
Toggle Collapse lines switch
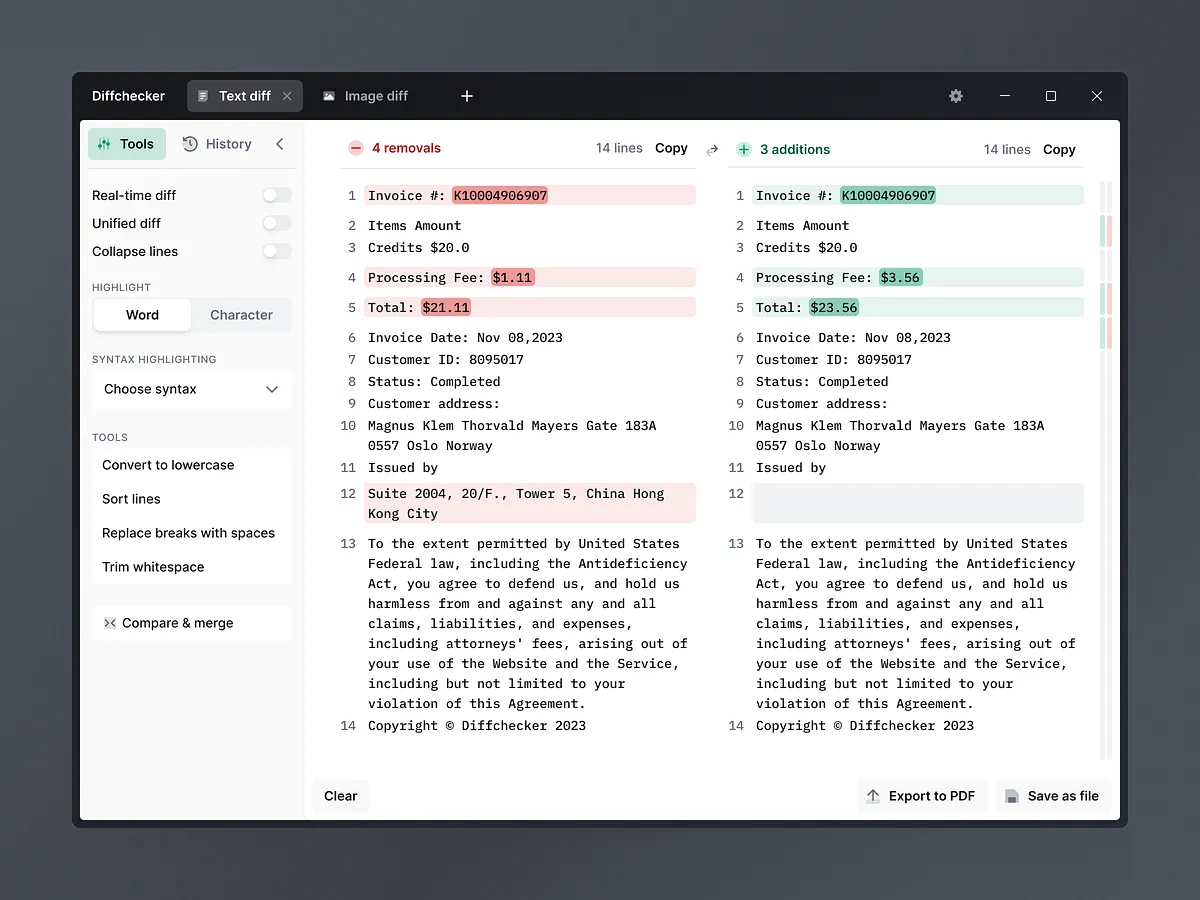tap(276, 251)
